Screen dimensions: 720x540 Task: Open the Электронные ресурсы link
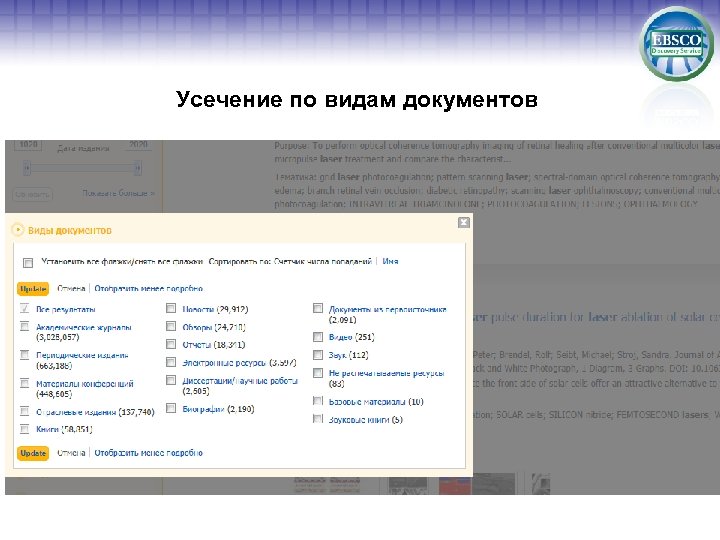click(x=224, y=363)
